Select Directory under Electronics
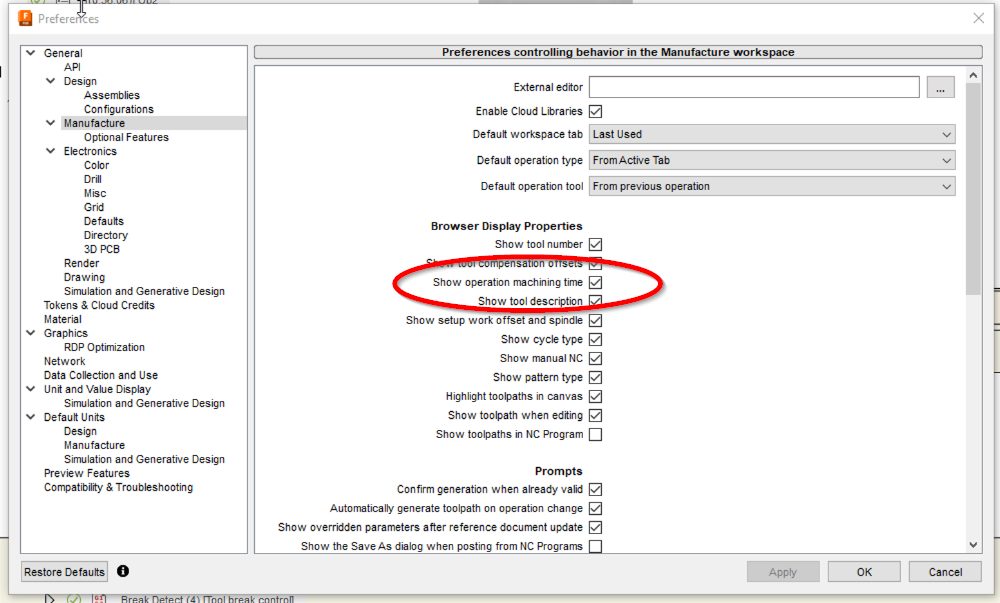This screenshot has height=603, width=1000. click(x=106, y=235)
